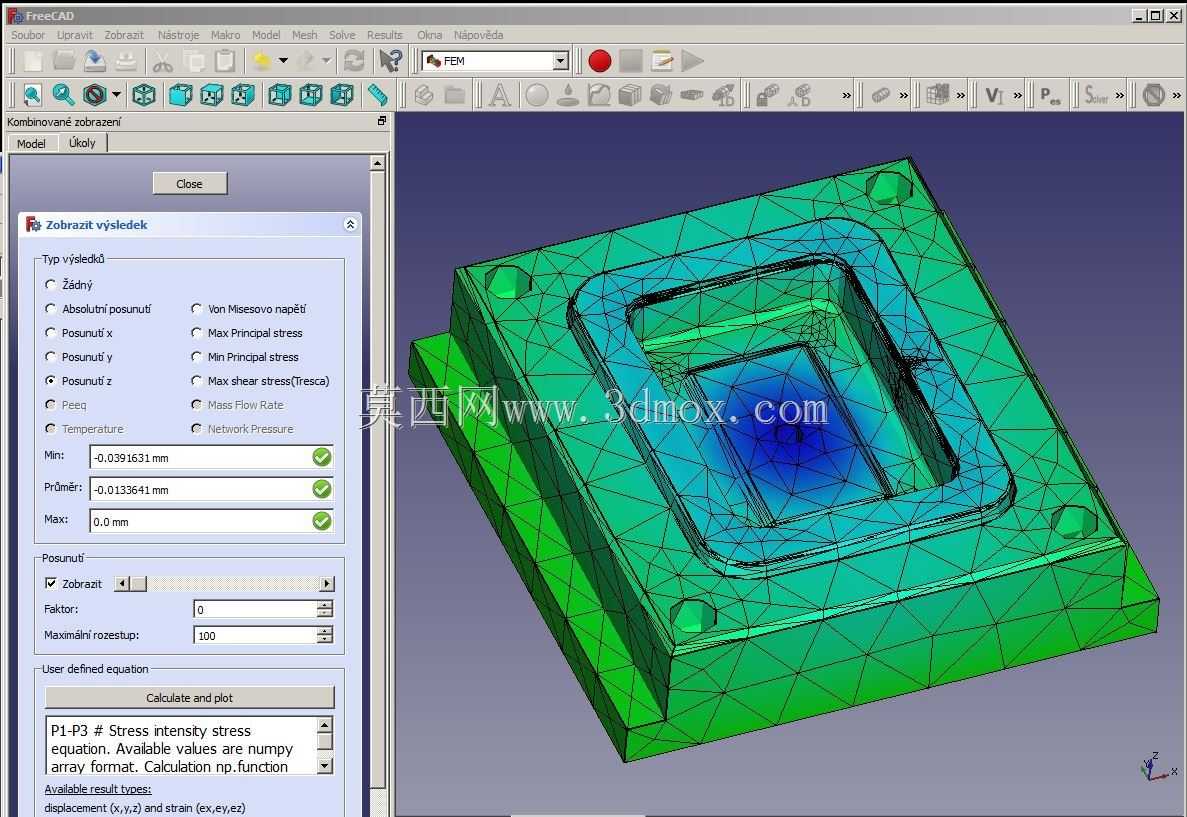The width and height of the screenshot is (1187, 817).
Task: Click the Calculate and plot button
Action: click(189, 697)
